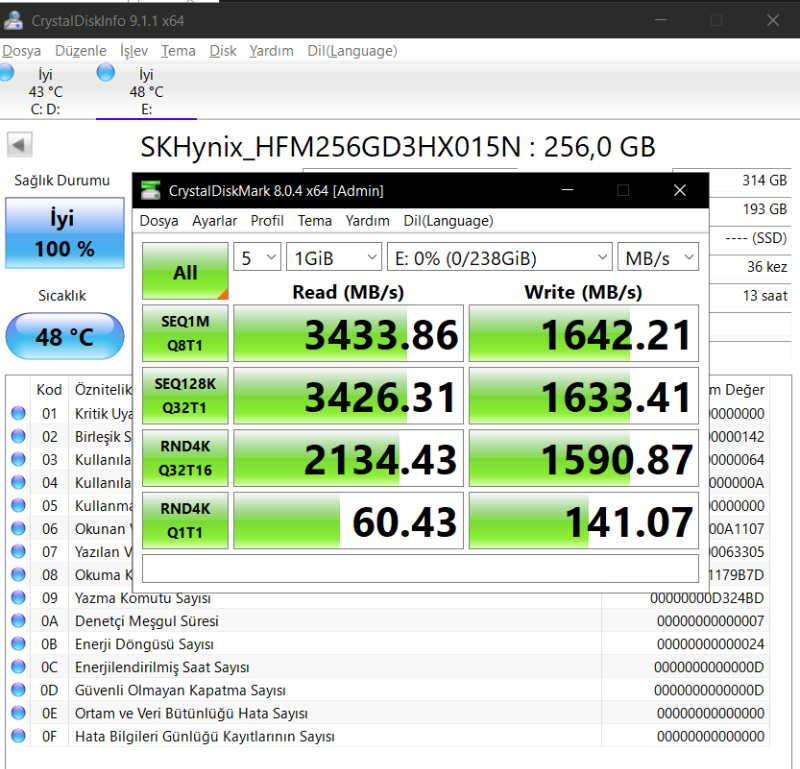The image size is (800, 769).
Task: Click status orb for attribute 06
Action: (18, 528)
